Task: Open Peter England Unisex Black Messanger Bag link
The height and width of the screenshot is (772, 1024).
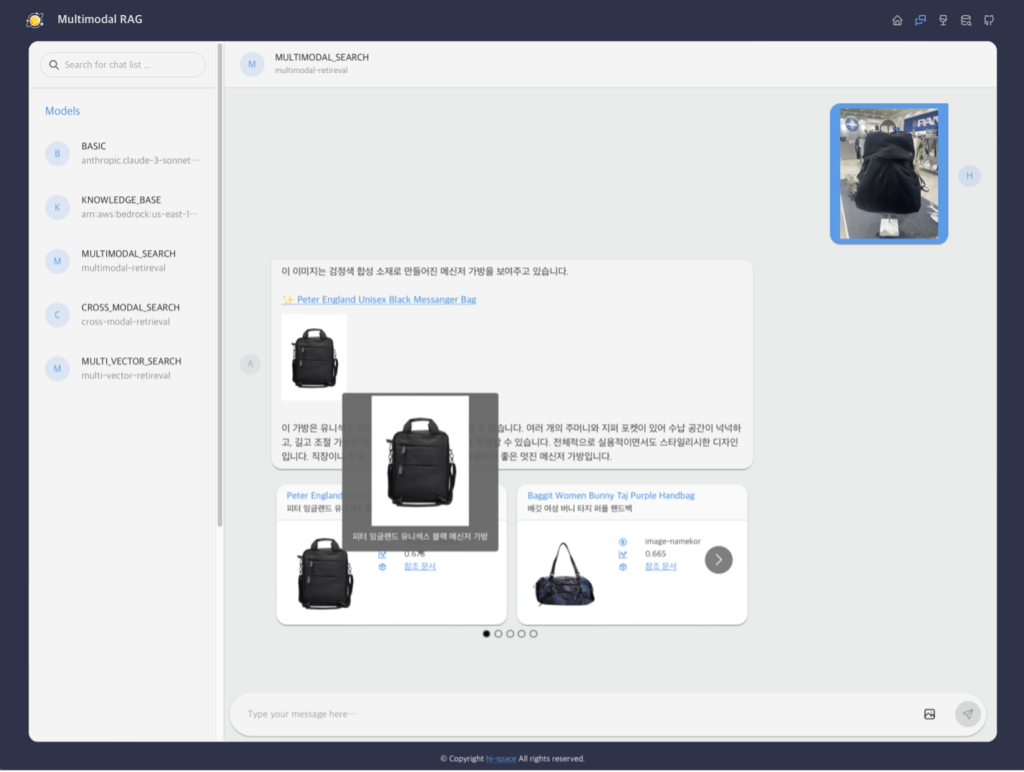Action: 379,299
